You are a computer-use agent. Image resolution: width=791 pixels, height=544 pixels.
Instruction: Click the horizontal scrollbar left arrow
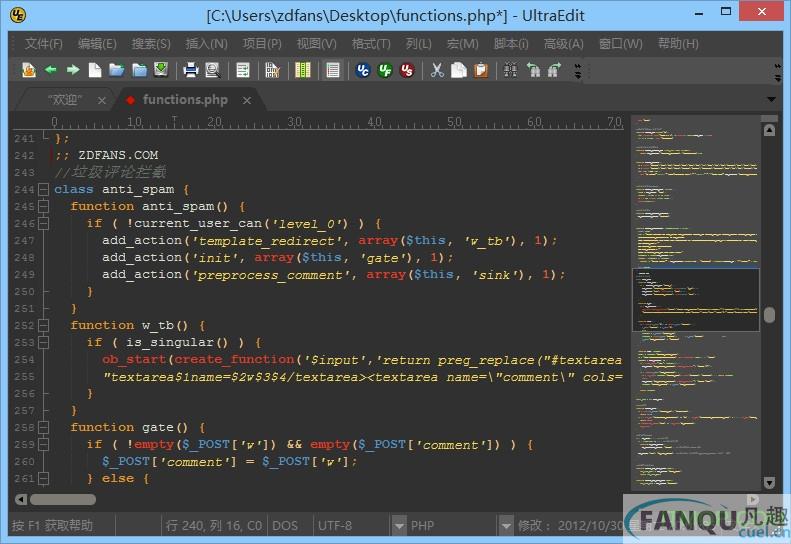pos(21,500)
